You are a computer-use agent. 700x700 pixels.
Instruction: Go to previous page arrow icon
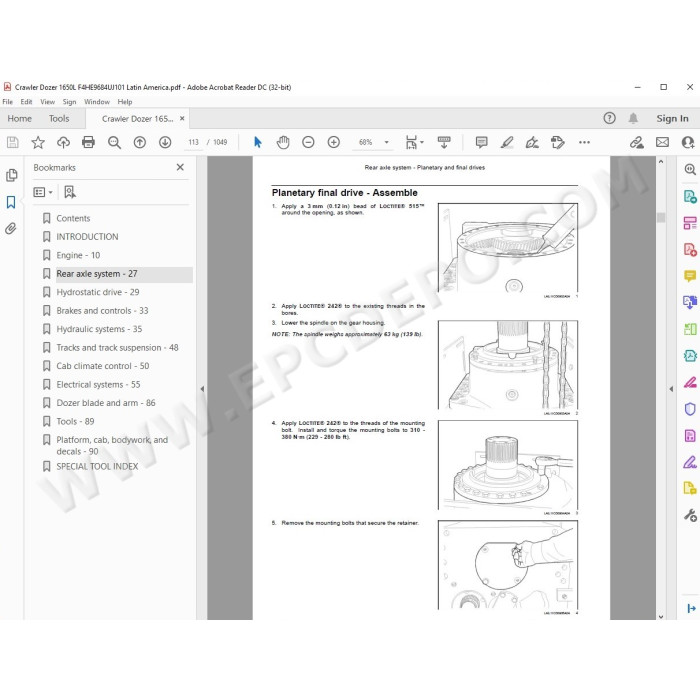(140, 142)
